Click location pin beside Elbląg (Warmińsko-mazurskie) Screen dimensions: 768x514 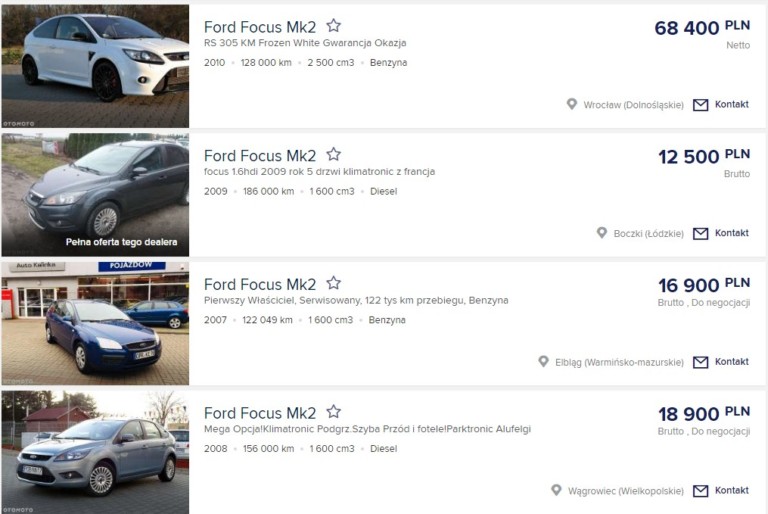(543, 362)
